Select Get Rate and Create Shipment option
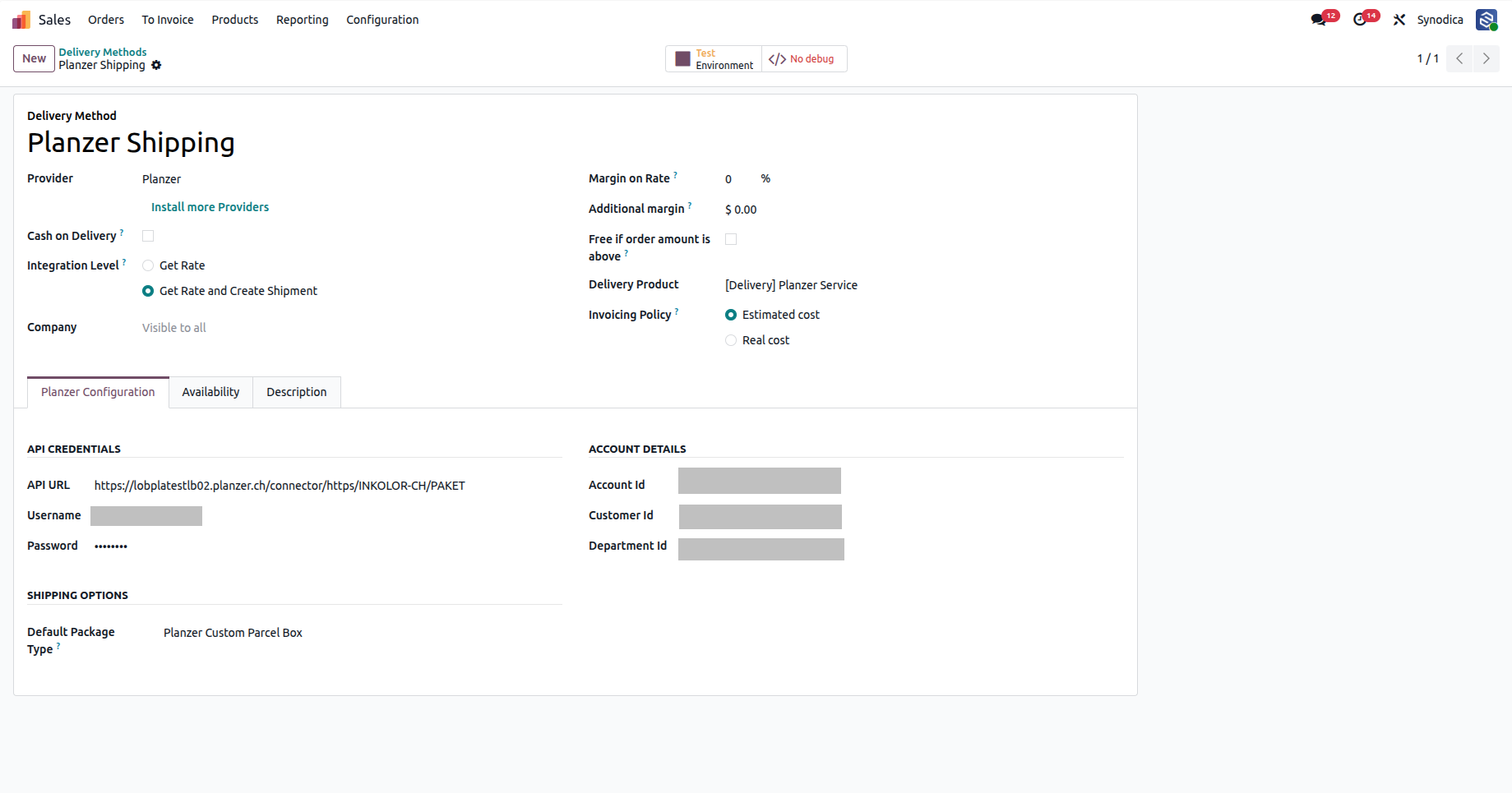Screen dimensions: 1512x793 point(148,291)
